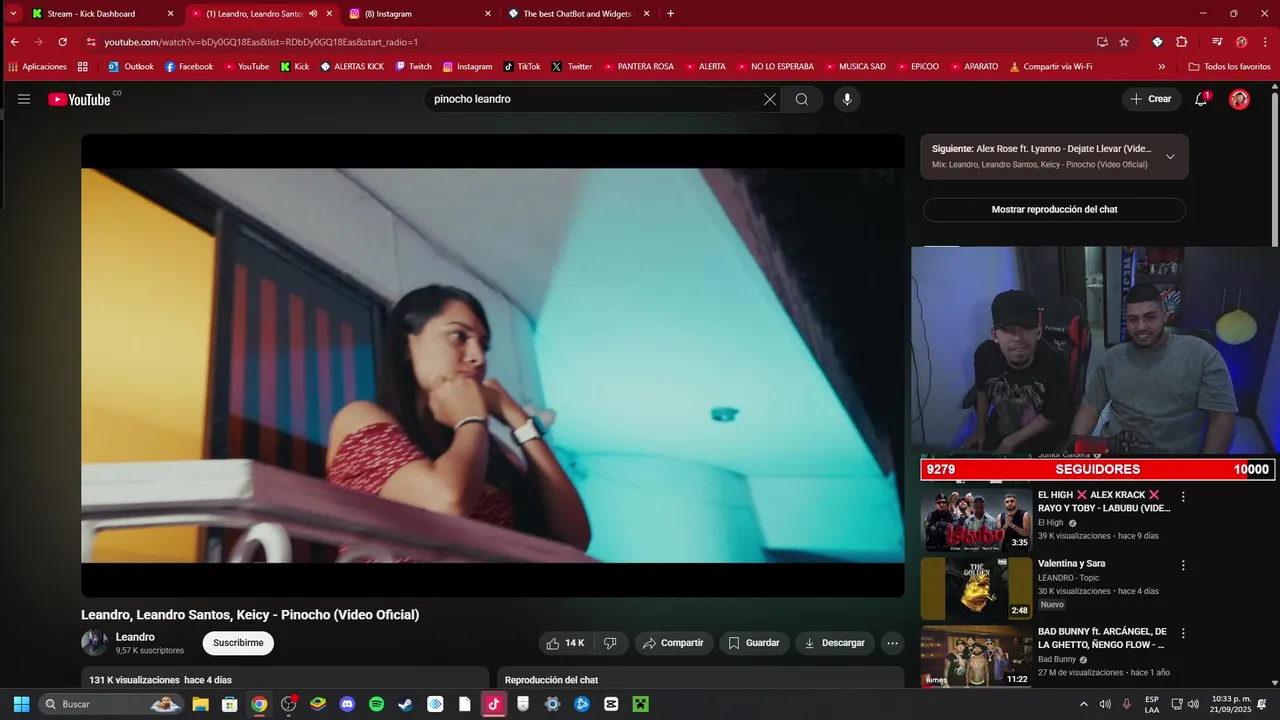Screen dimensions: 1280x720
Task: Open Outlook bookmark
Action: click(x=131, y=67)
